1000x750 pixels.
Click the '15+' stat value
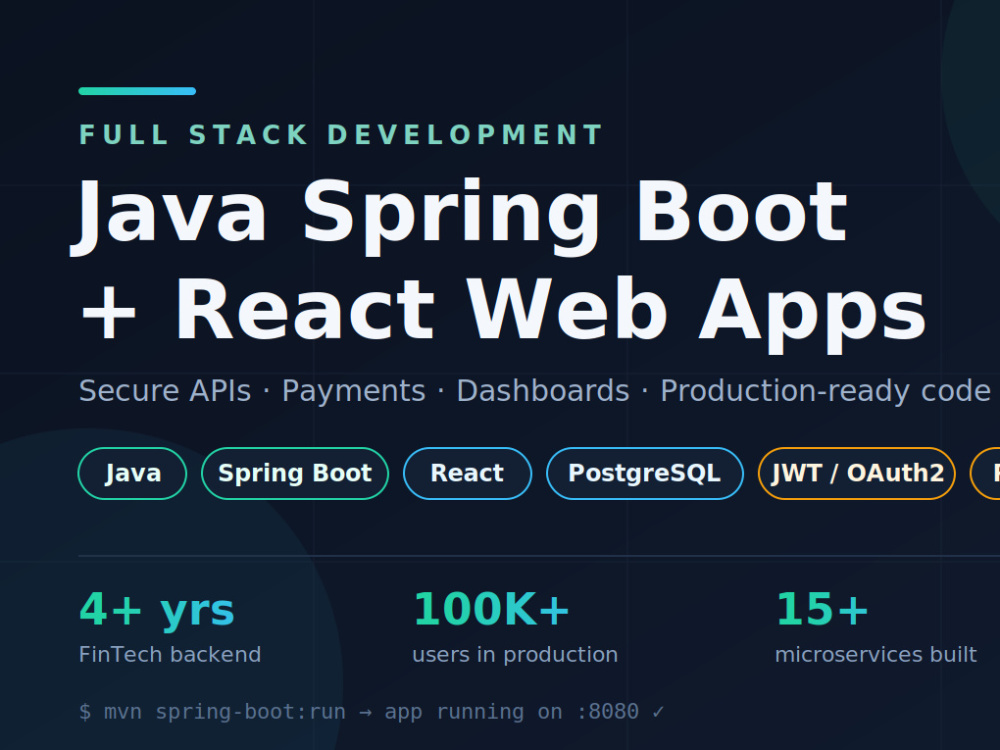pyautogui.click(x=821, y=609)
